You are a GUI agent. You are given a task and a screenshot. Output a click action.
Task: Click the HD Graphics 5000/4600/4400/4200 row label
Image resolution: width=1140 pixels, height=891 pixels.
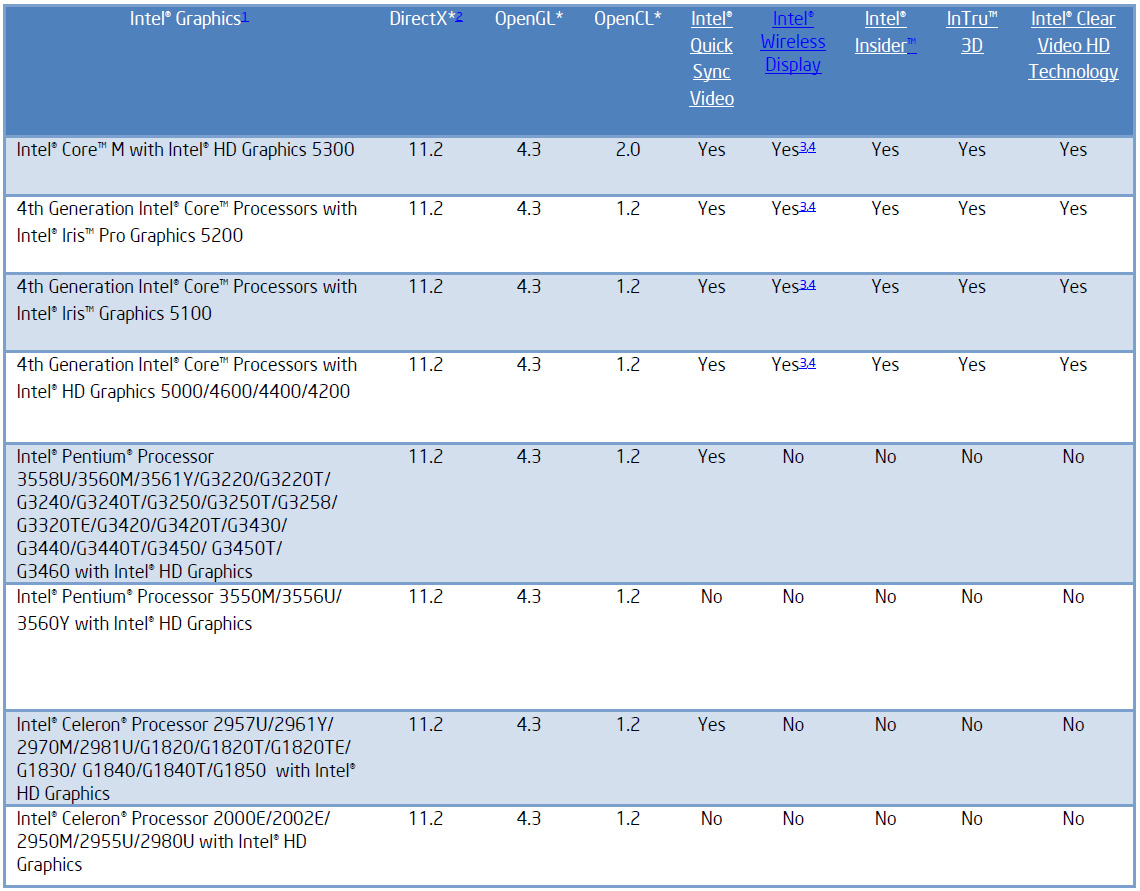point(187,378)
